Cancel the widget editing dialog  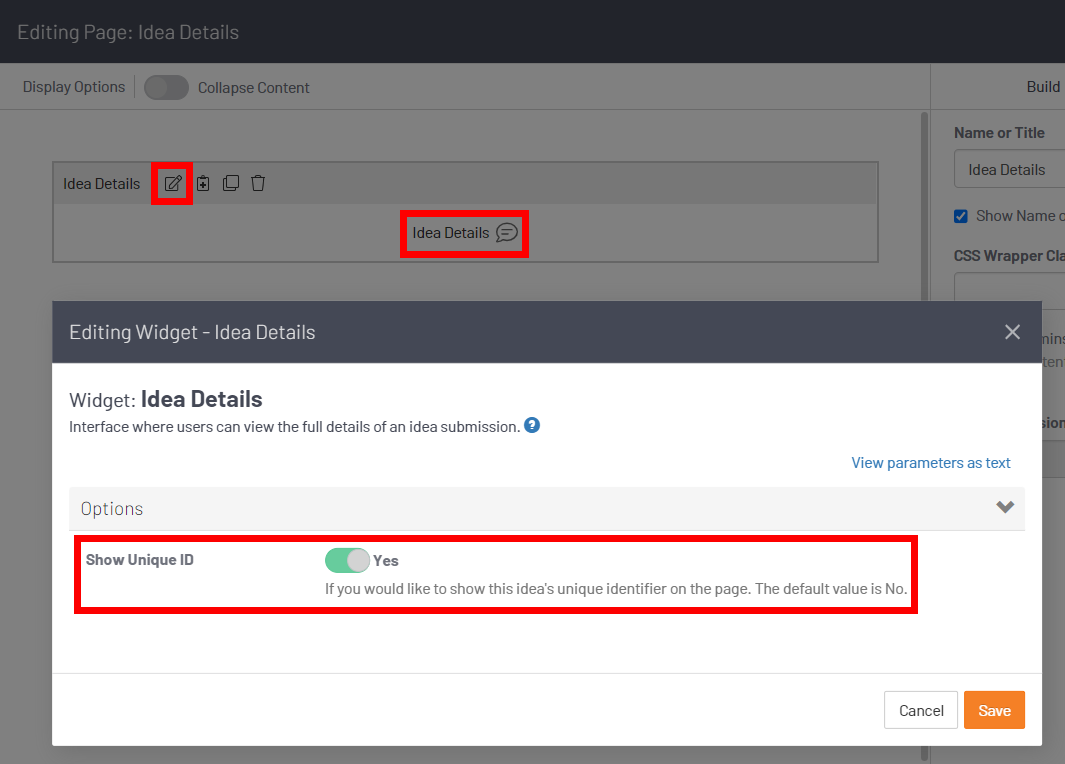tap(921, 710)
